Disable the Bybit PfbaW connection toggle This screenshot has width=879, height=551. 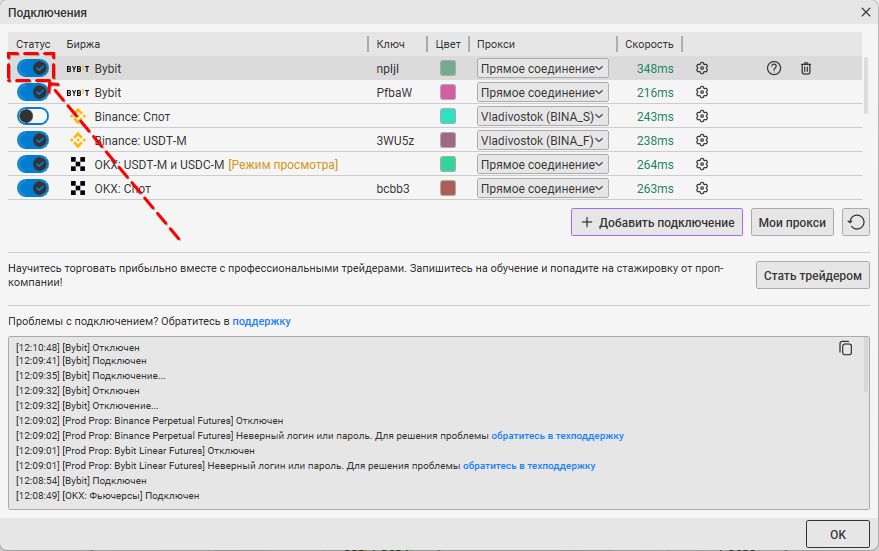click(x=33, y=92)
